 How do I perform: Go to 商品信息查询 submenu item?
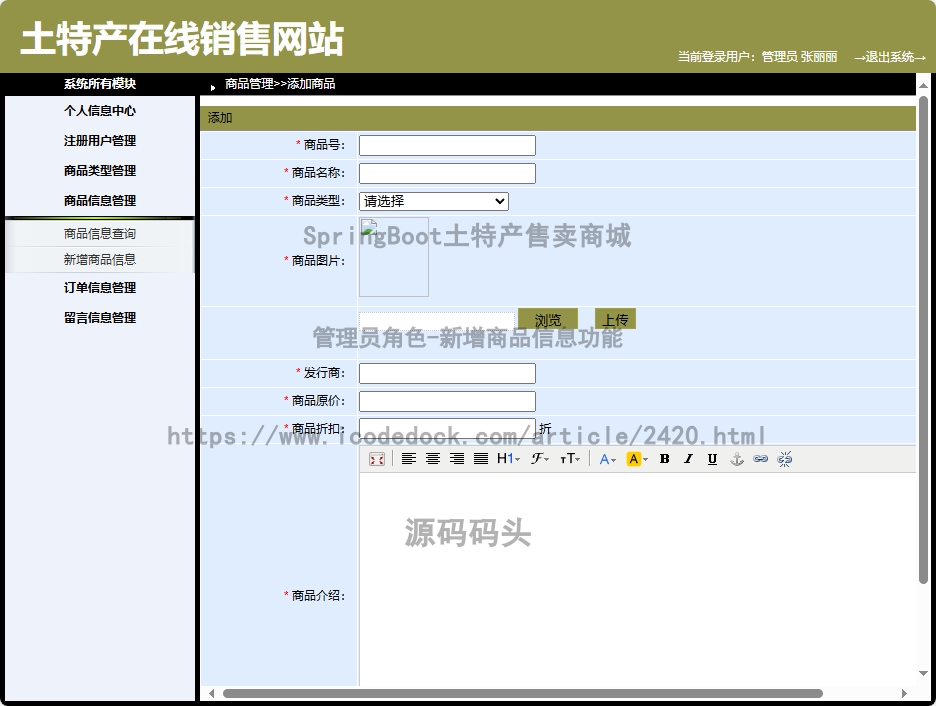click(100, 233)
